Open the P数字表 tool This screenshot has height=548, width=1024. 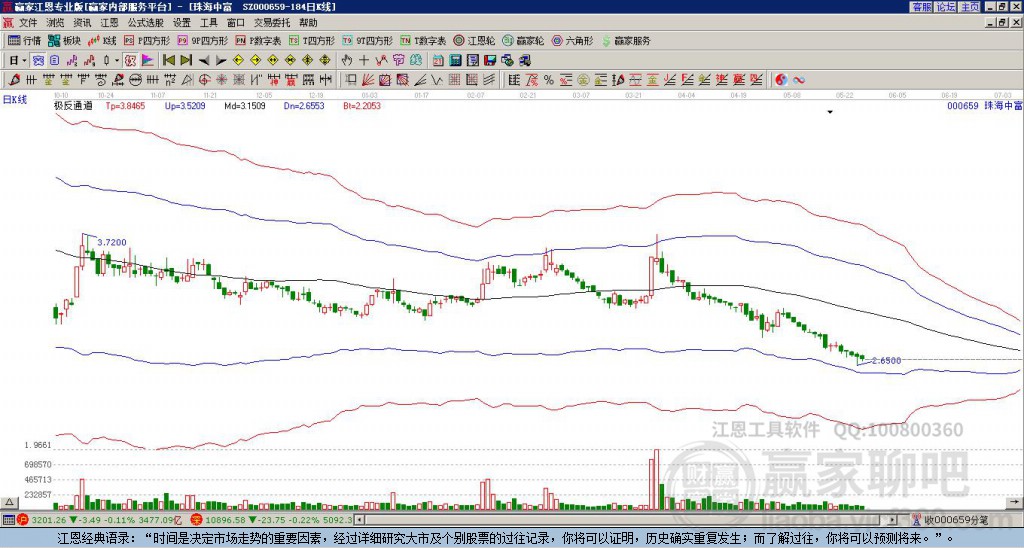pyautogui.click(x=259, y=40)
